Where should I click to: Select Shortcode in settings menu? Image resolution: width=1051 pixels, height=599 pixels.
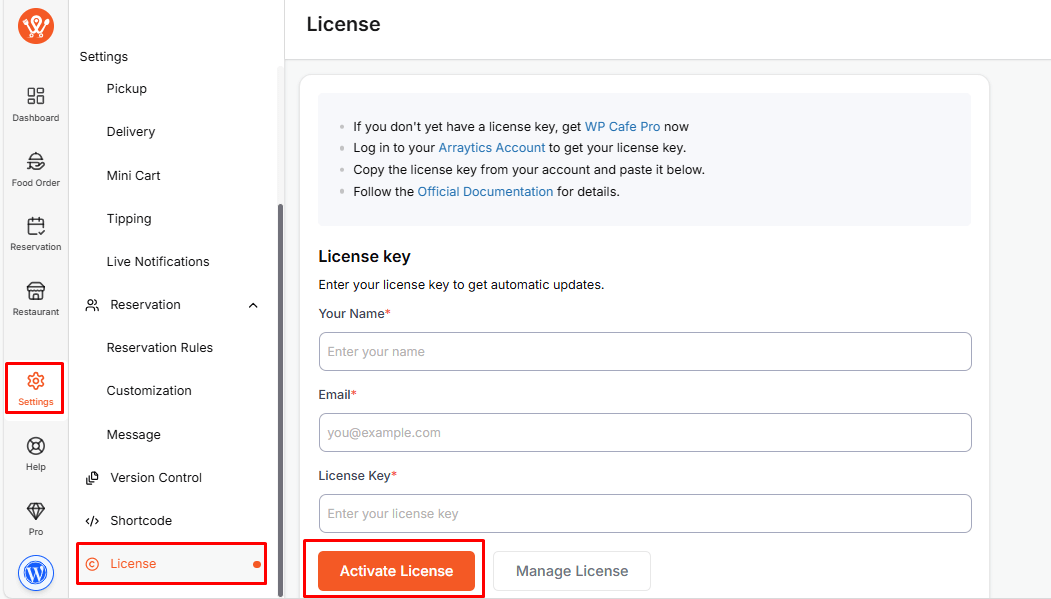(x=140, y=521)
